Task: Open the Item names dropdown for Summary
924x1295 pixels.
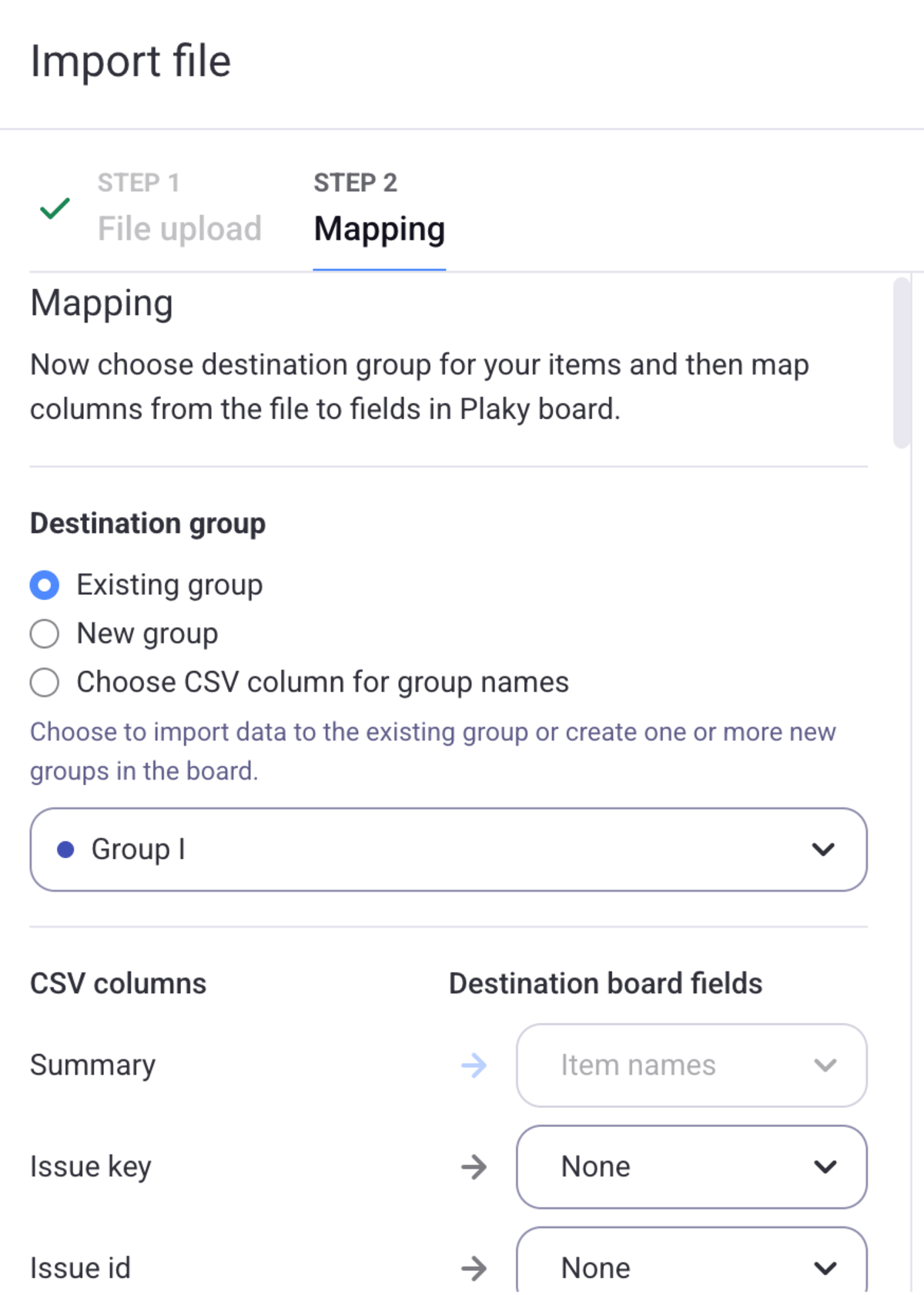Action: 691,1065
